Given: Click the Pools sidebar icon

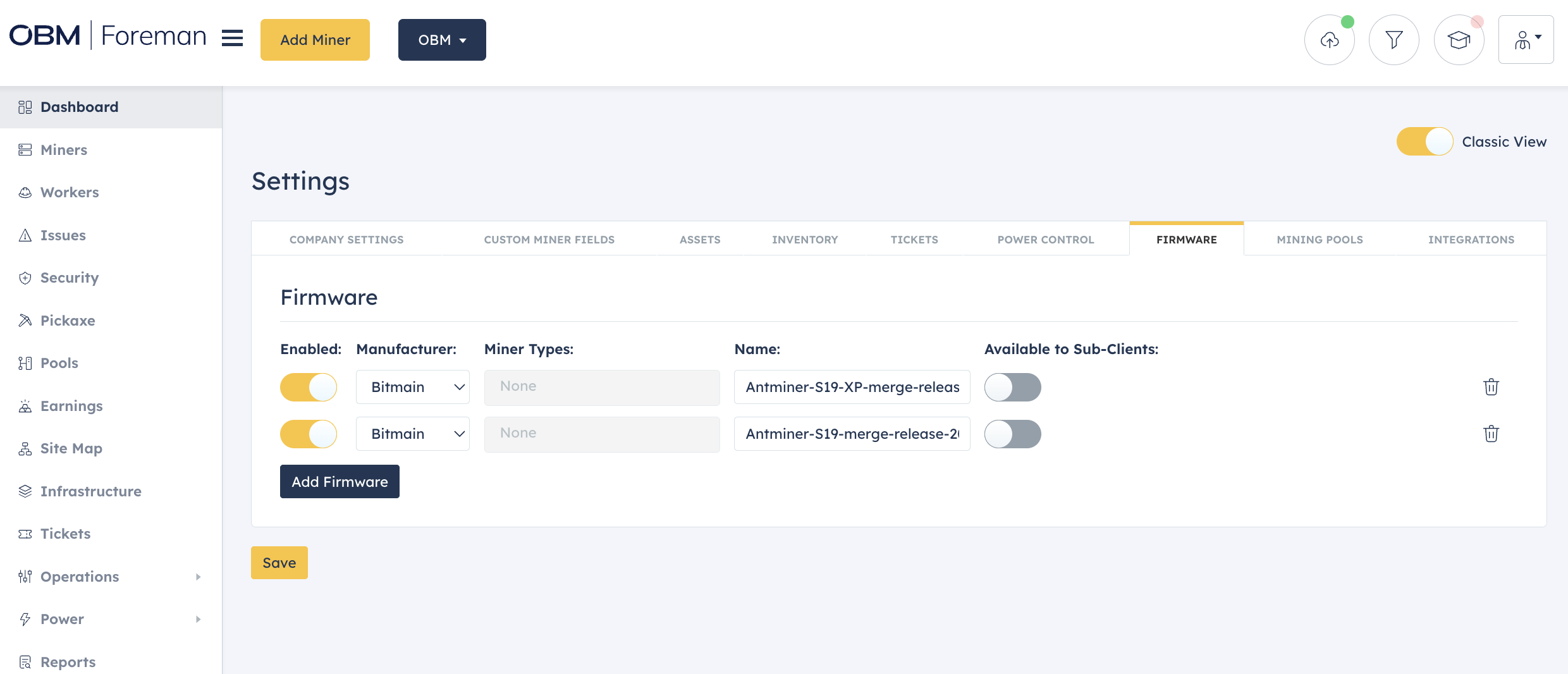Looking at the screenshot, I should click(x=25, y=363).
